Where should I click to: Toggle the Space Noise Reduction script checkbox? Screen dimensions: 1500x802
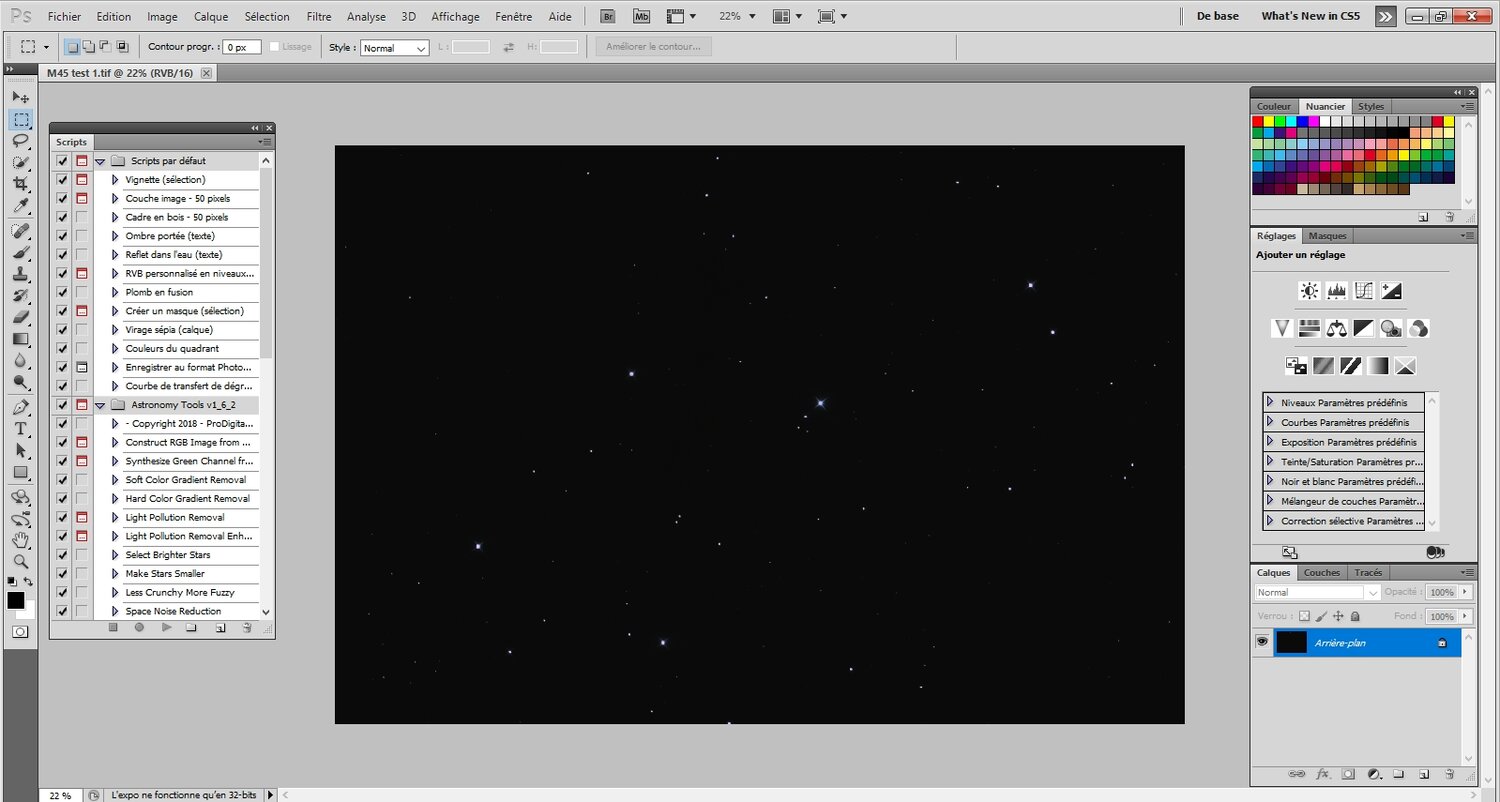point(63,611)
